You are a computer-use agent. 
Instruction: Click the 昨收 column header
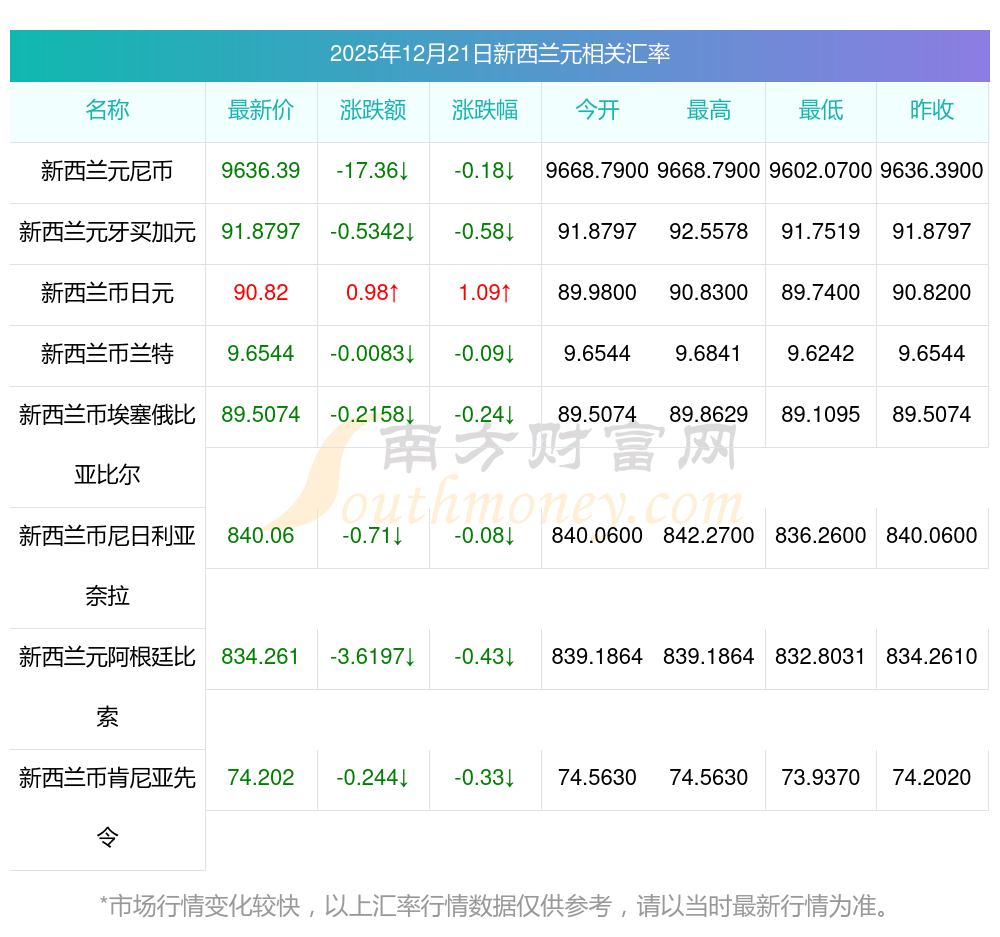click(x=932, y=110)
